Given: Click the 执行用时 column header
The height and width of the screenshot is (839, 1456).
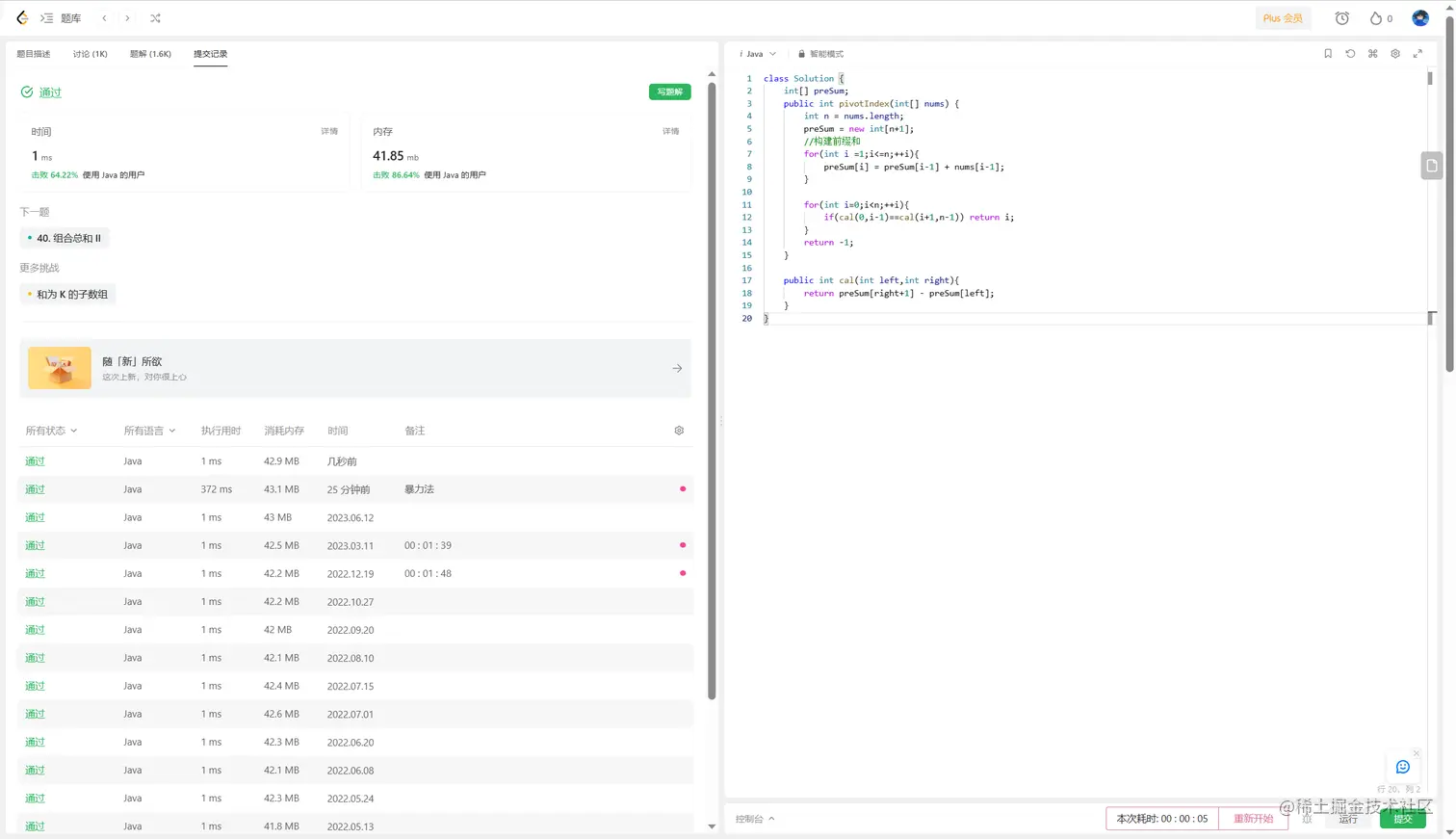Looking at the screenshot, I should 221,431.
